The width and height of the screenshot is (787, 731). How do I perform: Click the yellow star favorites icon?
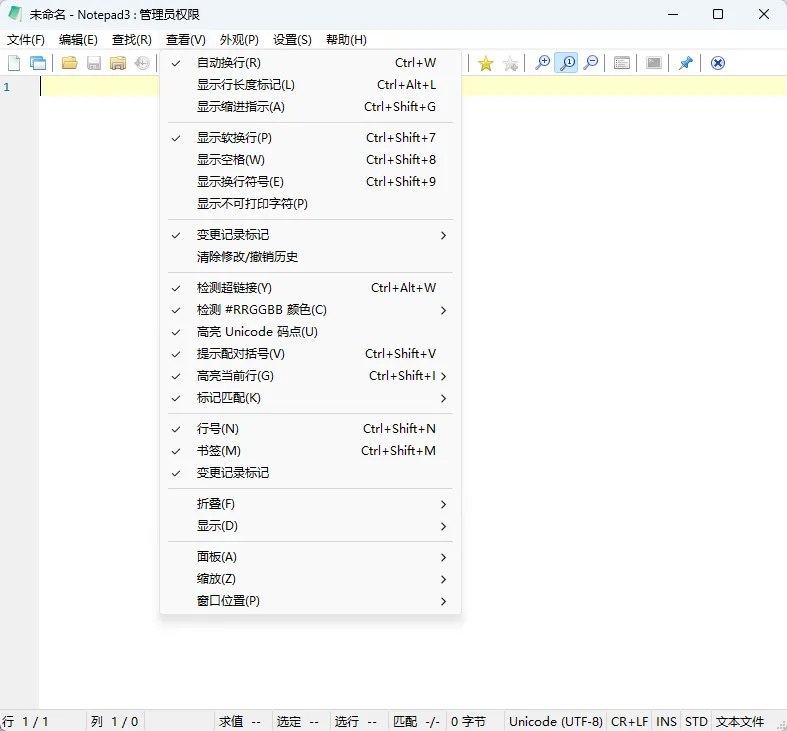click(x=486, y=63)
